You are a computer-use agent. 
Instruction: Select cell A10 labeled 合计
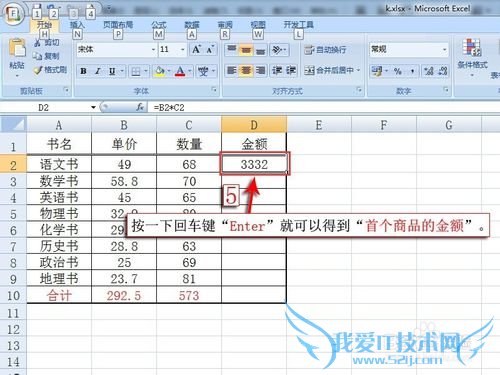(x=59, y=295)
